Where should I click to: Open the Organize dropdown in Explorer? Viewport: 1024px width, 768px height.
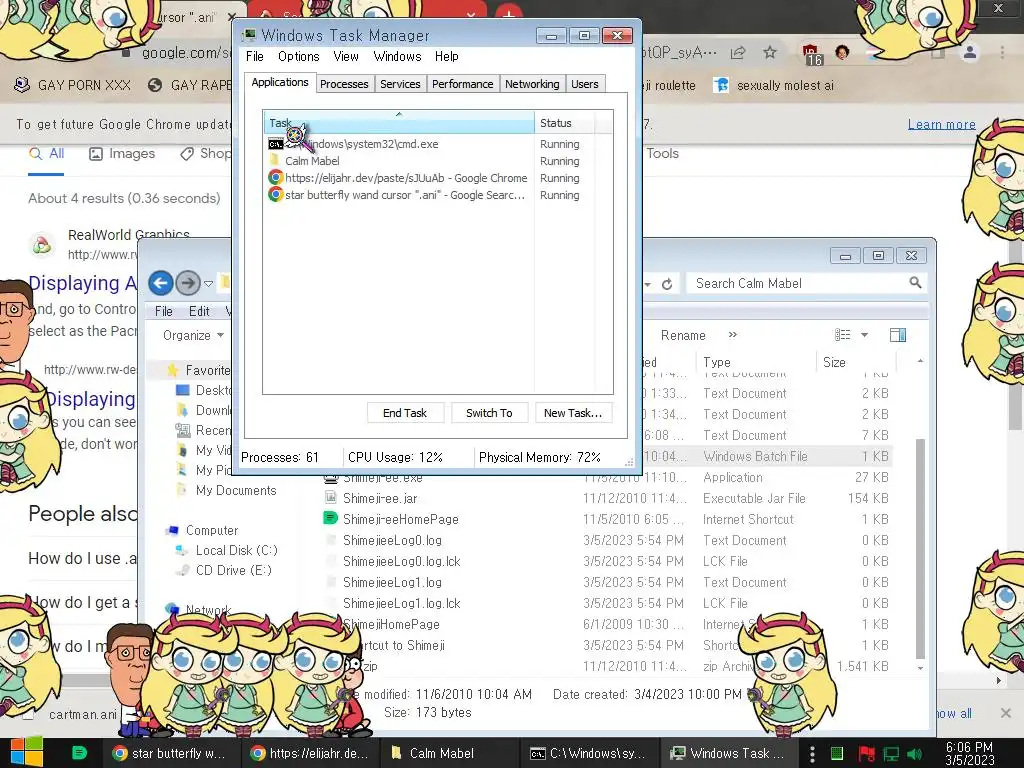click(193, 336)
